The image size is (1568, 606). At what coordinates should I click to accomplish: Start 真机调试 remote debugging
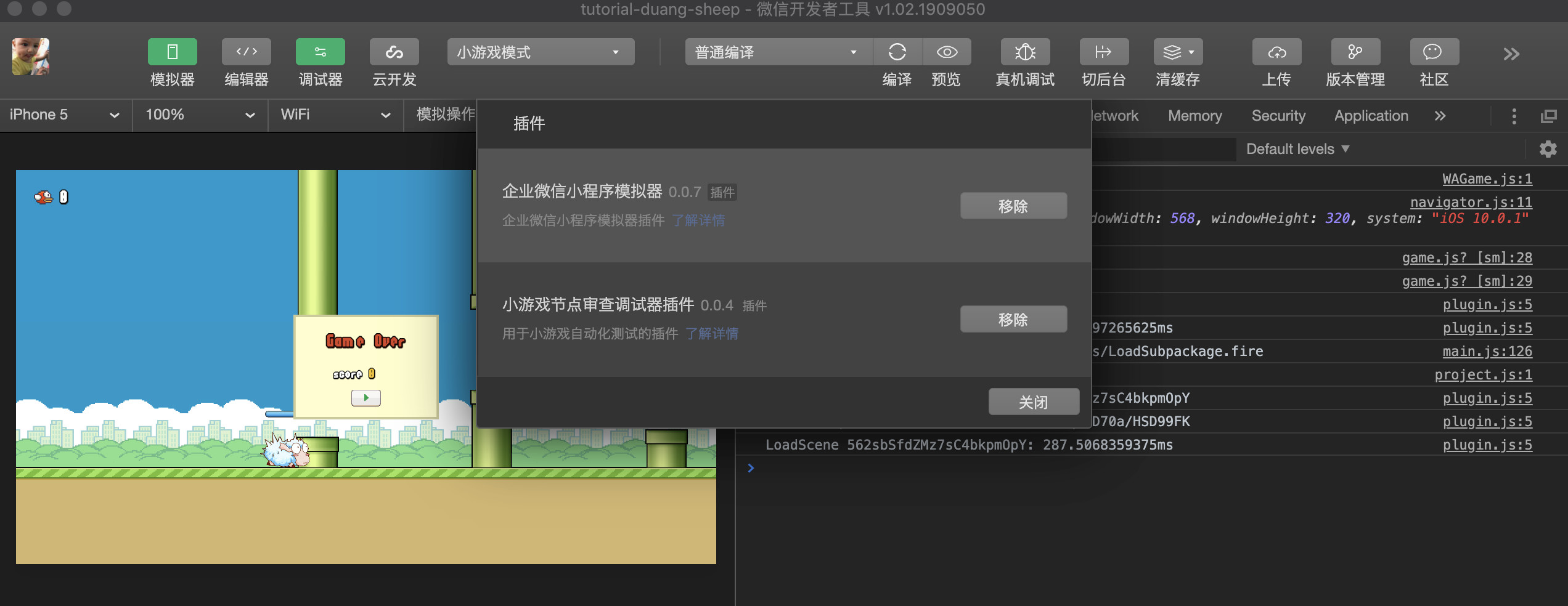click(1025, 52)
